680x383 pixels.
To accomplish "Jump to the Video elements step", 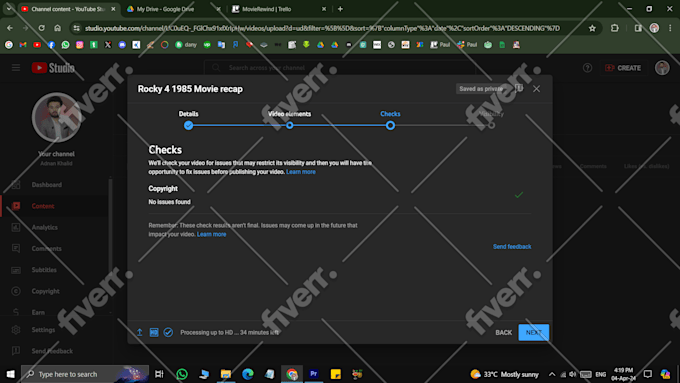I will pos(289,120).
